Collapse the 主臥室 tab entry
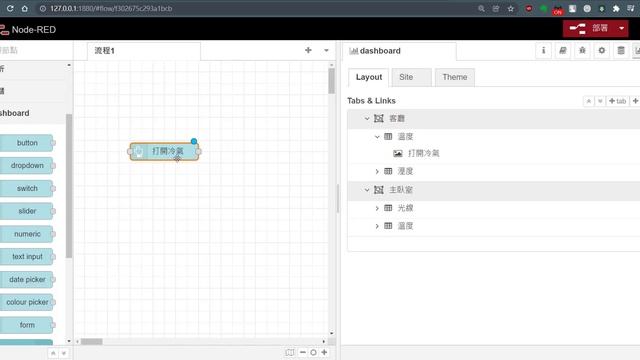Screen dimensions: 640x360 (x=367, y=190)
